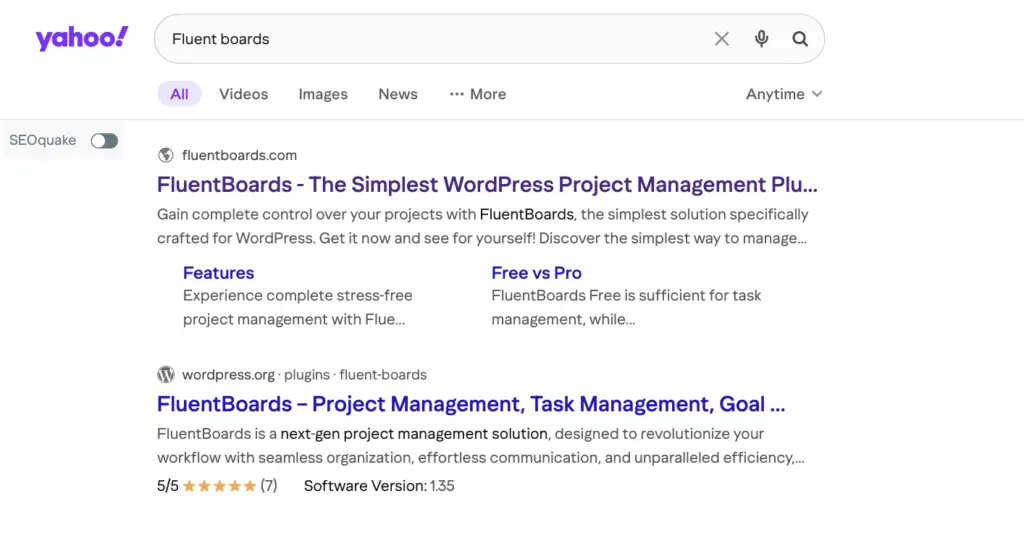The image size is (1024, 533).
Task: Click the 'Software Version: 1.35' text
Action: point(379,486)
